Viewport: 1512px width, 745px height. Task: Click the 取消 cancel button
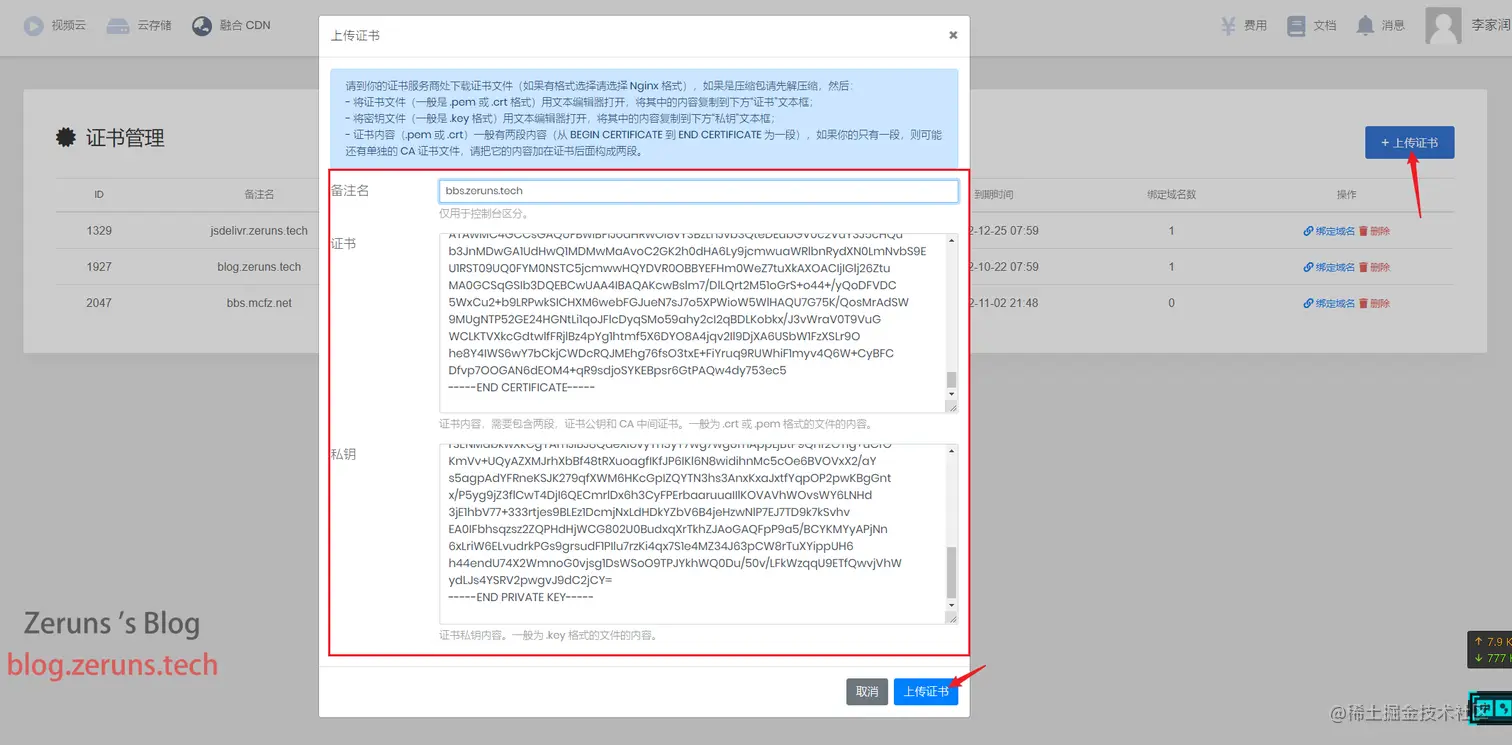[867, 691]
